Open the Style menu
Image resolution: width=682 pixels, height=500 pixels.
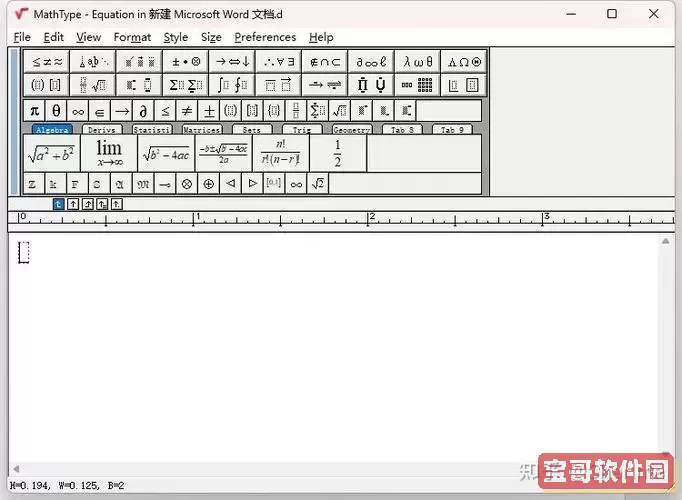[176, 37]
